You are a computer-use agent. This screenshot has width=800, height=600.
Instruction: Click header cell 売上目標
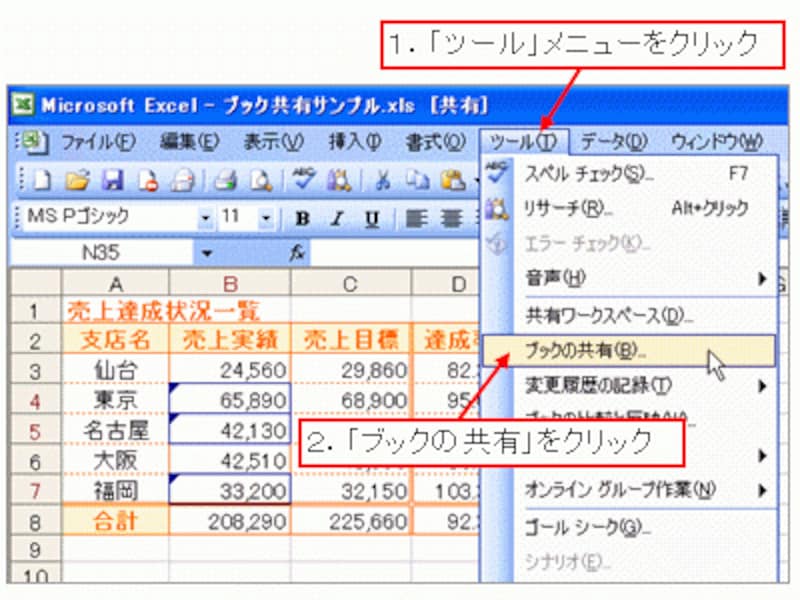point(351,340)
